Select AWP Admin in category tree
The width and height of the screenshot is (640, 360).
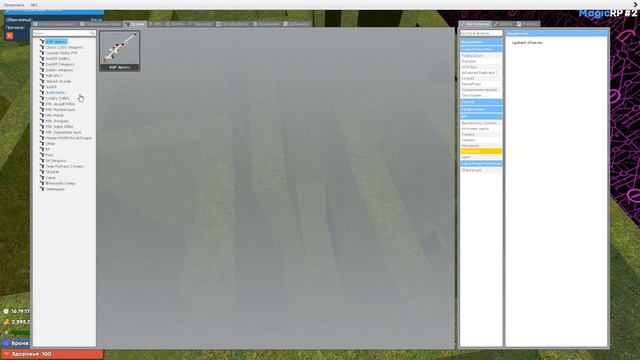56,42
